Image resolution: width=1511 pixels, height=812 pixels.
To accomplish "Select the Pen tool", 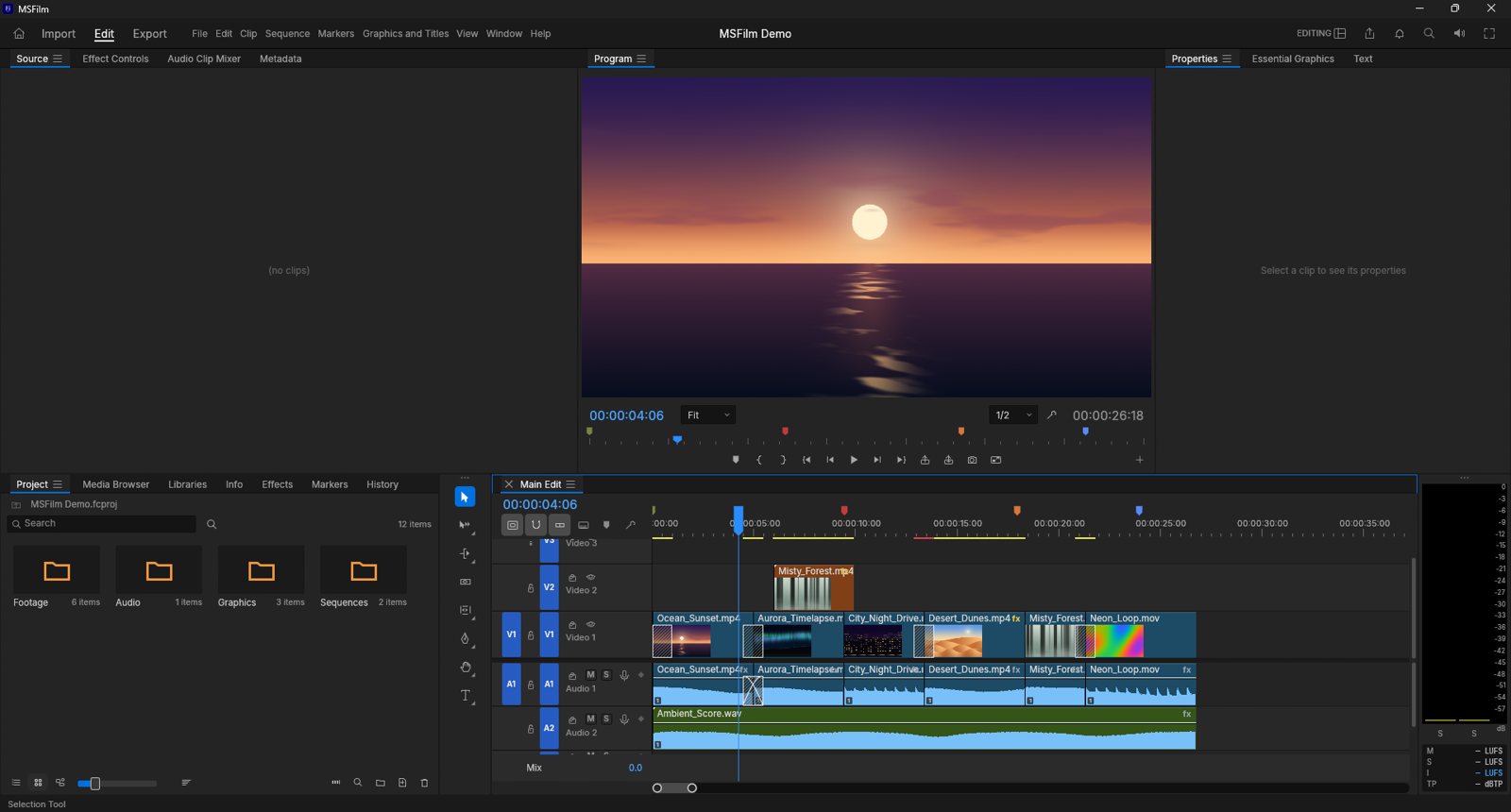I will point(465,638).
